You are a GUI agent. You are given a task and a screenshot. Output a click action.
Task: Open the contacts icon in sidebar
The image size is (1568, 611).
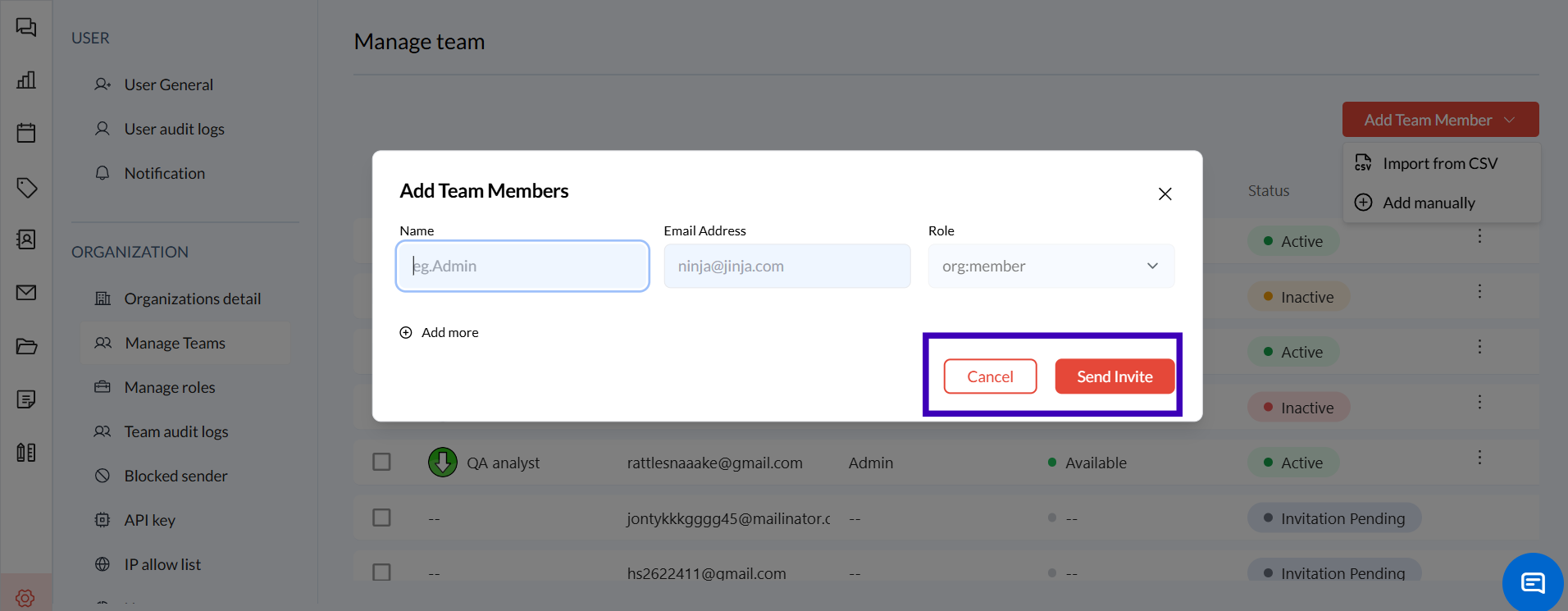(26, 239)
